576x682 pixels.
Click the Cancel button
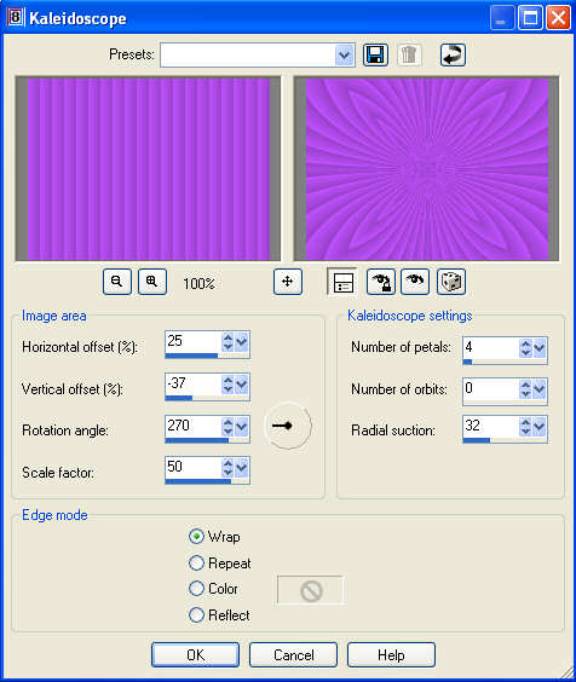click(293, 655)
